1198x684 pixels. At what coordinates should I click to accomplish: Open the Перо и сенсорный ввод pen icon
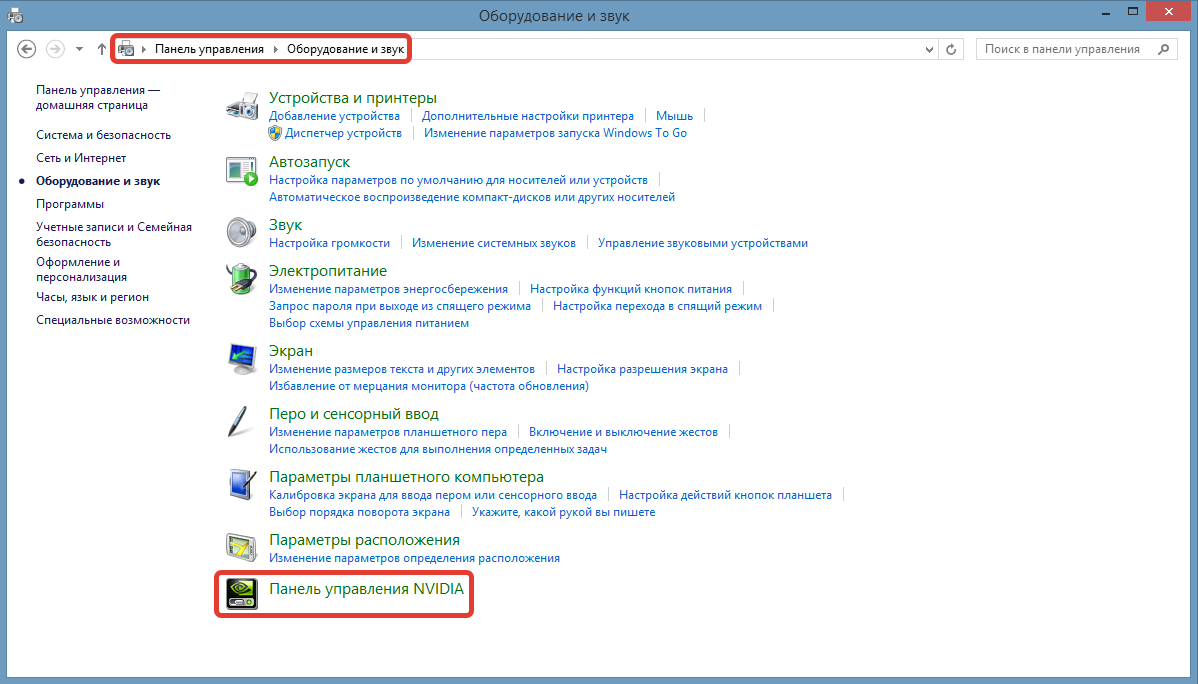240,422
